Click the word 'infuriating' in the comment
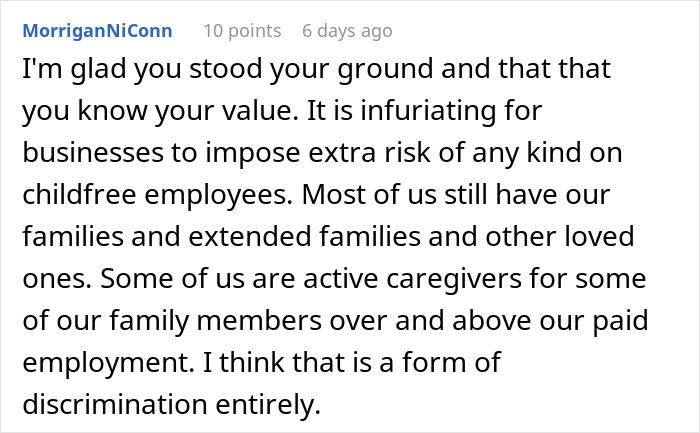Screen dimensions: 700x433 coord(428,110)
